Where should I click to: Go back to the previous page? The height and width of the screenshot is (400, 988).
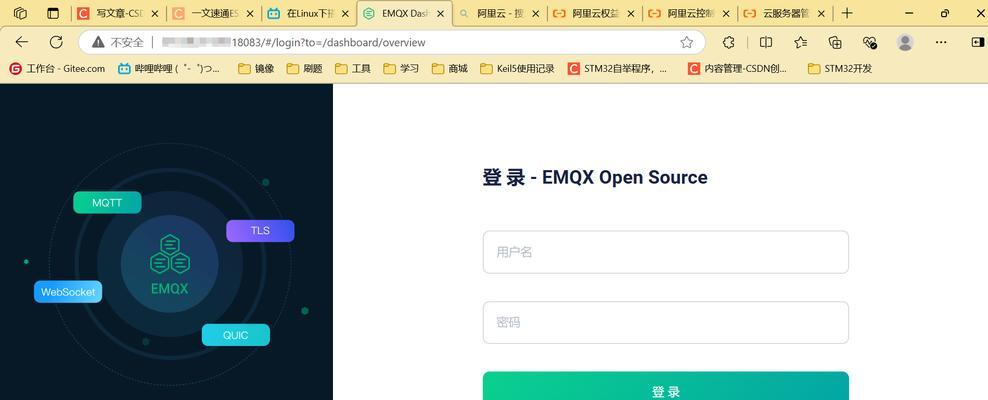[21, 42]
